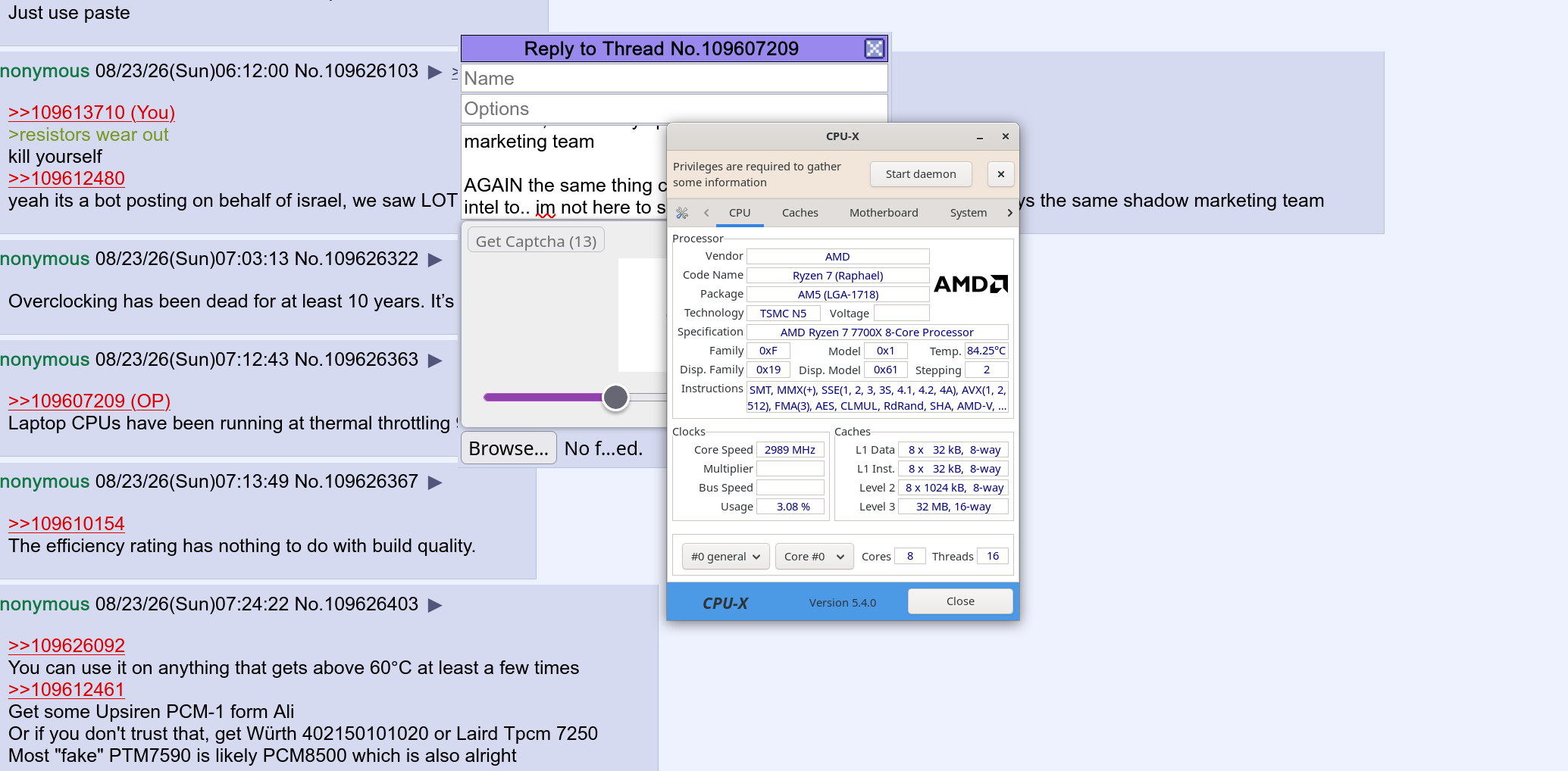Viewport: 1568px width, 771px height.
Task: Close the CPU-X window from title bar
Action: (x=1006, y=137)
